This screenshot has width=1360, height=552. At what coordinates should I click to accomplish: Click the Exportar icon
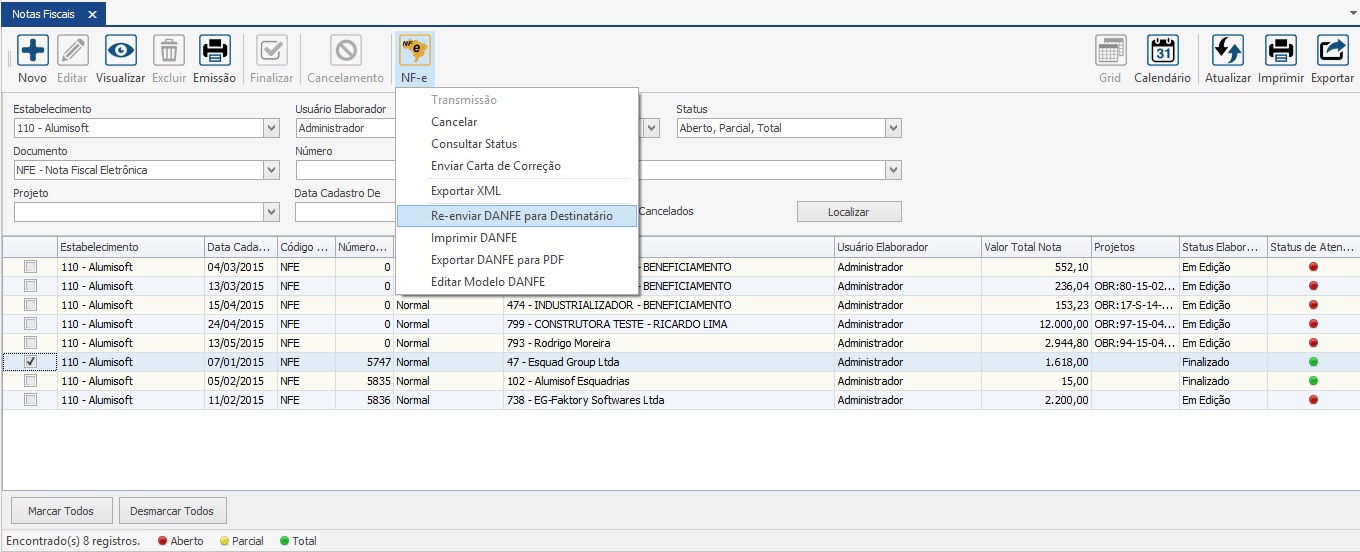[1332, 51]
